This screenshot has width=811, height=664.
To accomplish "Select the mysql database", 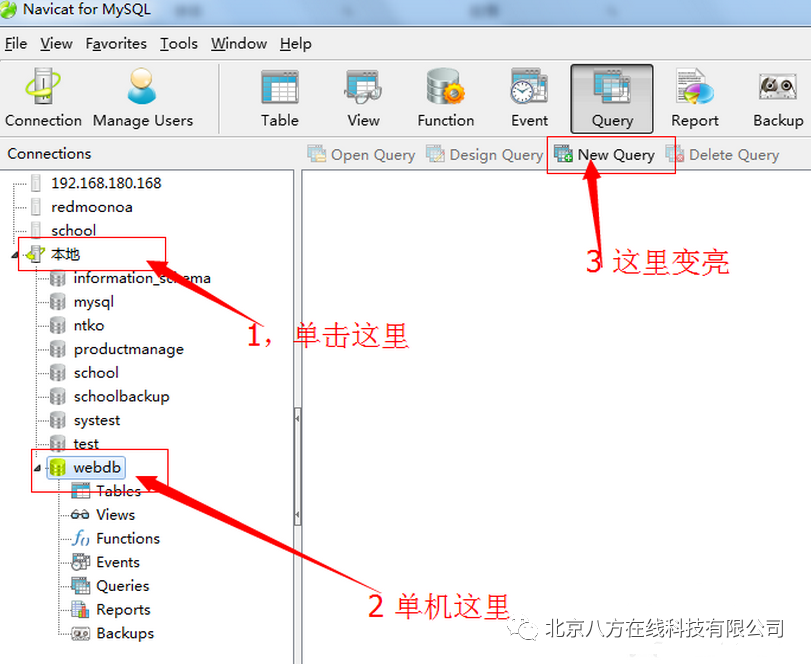I will pyautogui.click(x=94, y=302).
